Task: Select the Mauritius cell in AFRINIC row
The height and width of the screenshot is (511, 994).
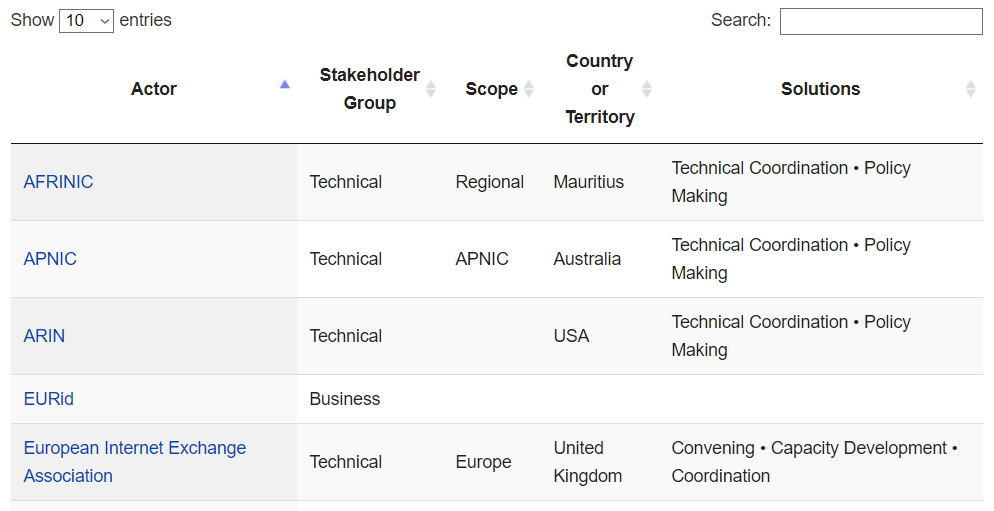Action: click(588, 182)
